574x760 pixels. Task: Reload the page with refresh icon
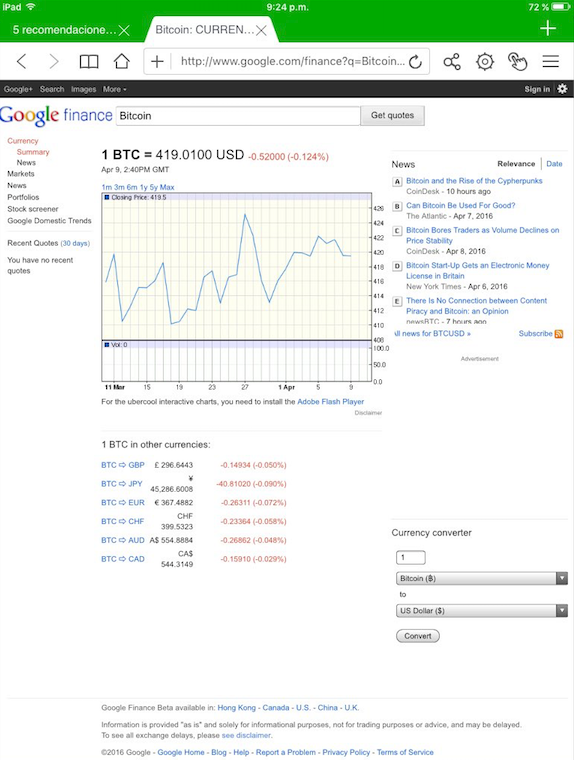coord(415,62)
